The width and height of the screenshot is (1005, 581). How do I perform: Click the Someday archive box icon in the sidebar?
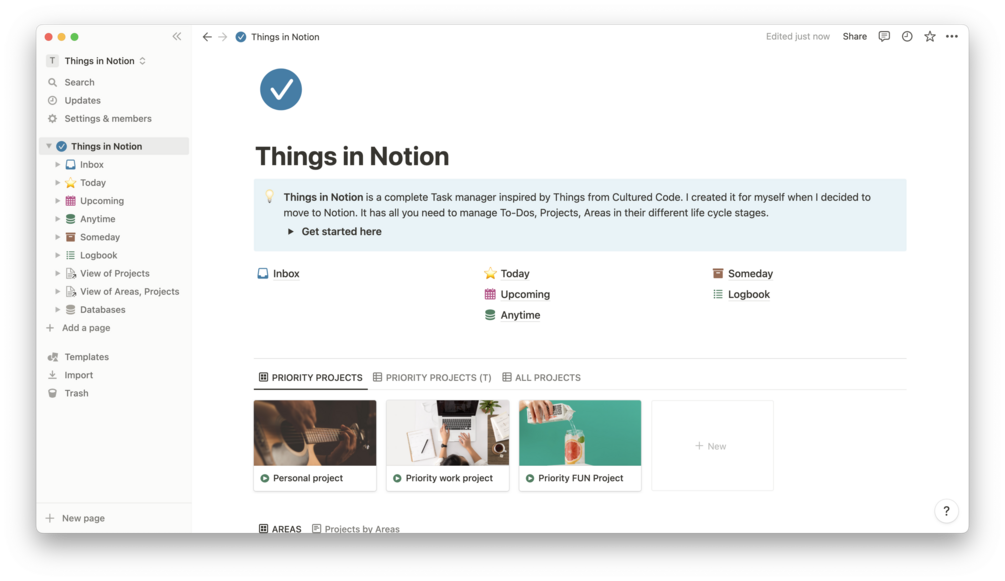click(71, 237)
